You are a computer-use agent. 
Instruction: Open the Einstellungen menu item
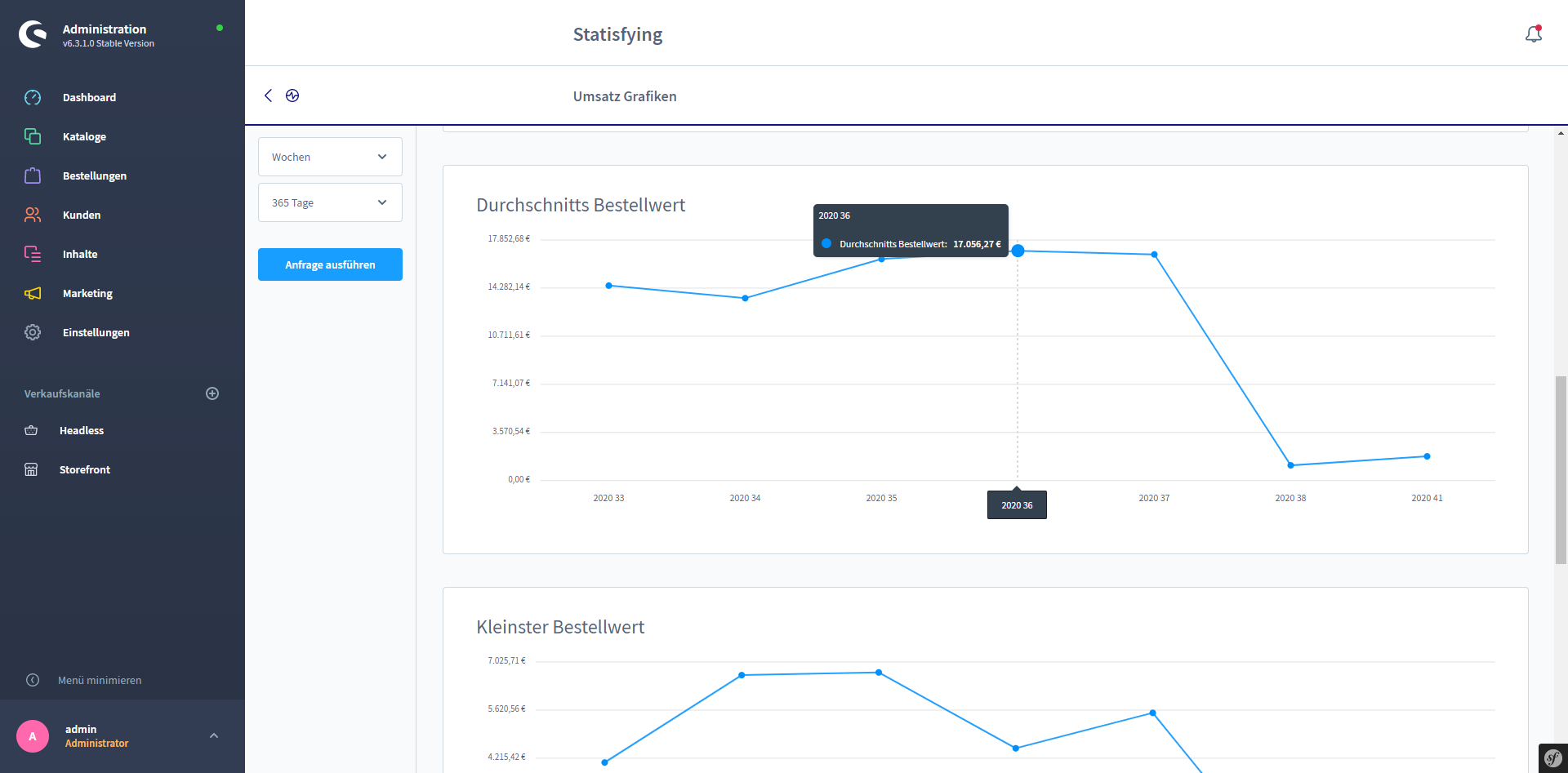96,332
